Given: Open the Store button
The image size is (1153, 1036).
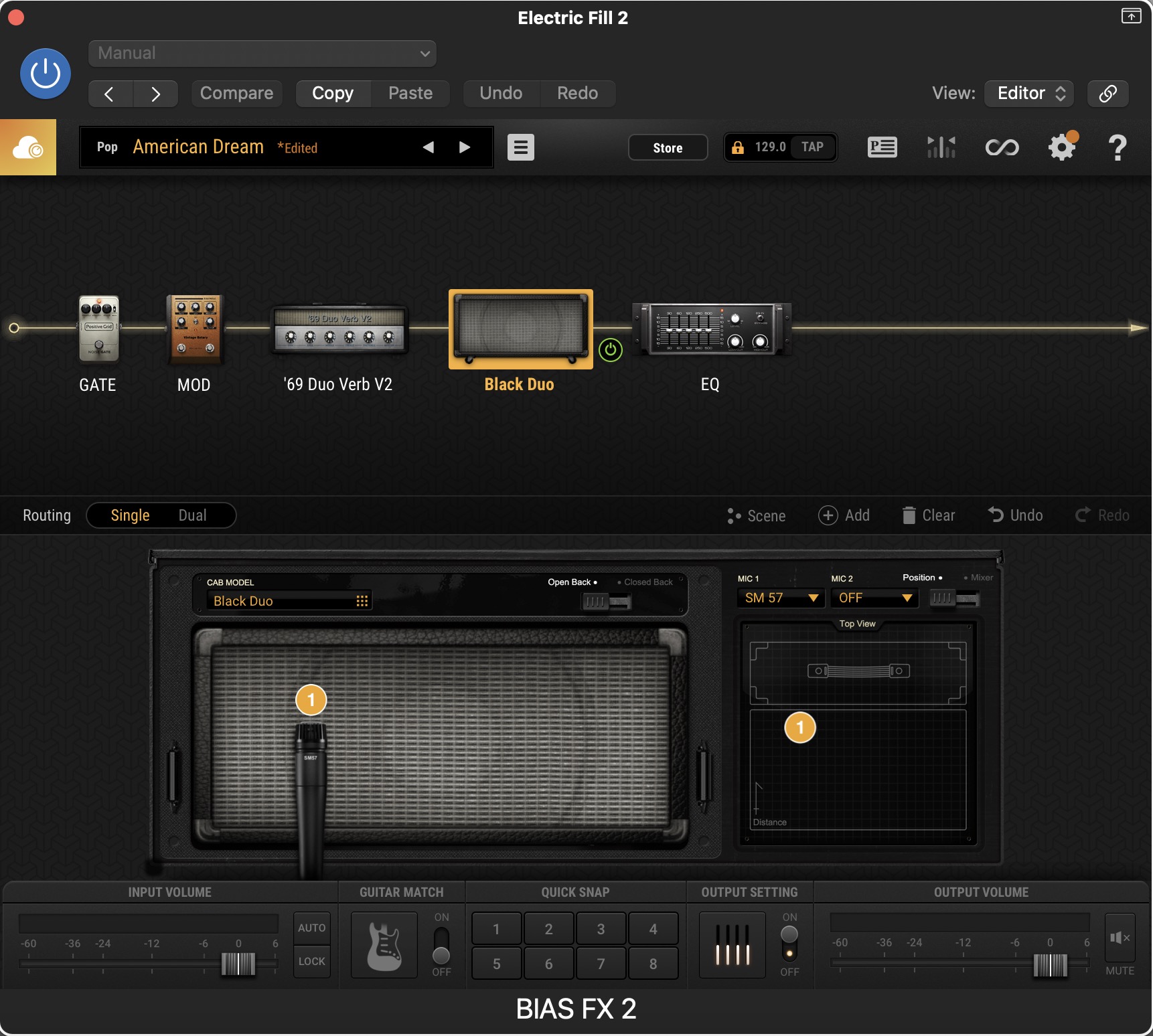Looking at the screenshot, I should [x=668, y=148].
